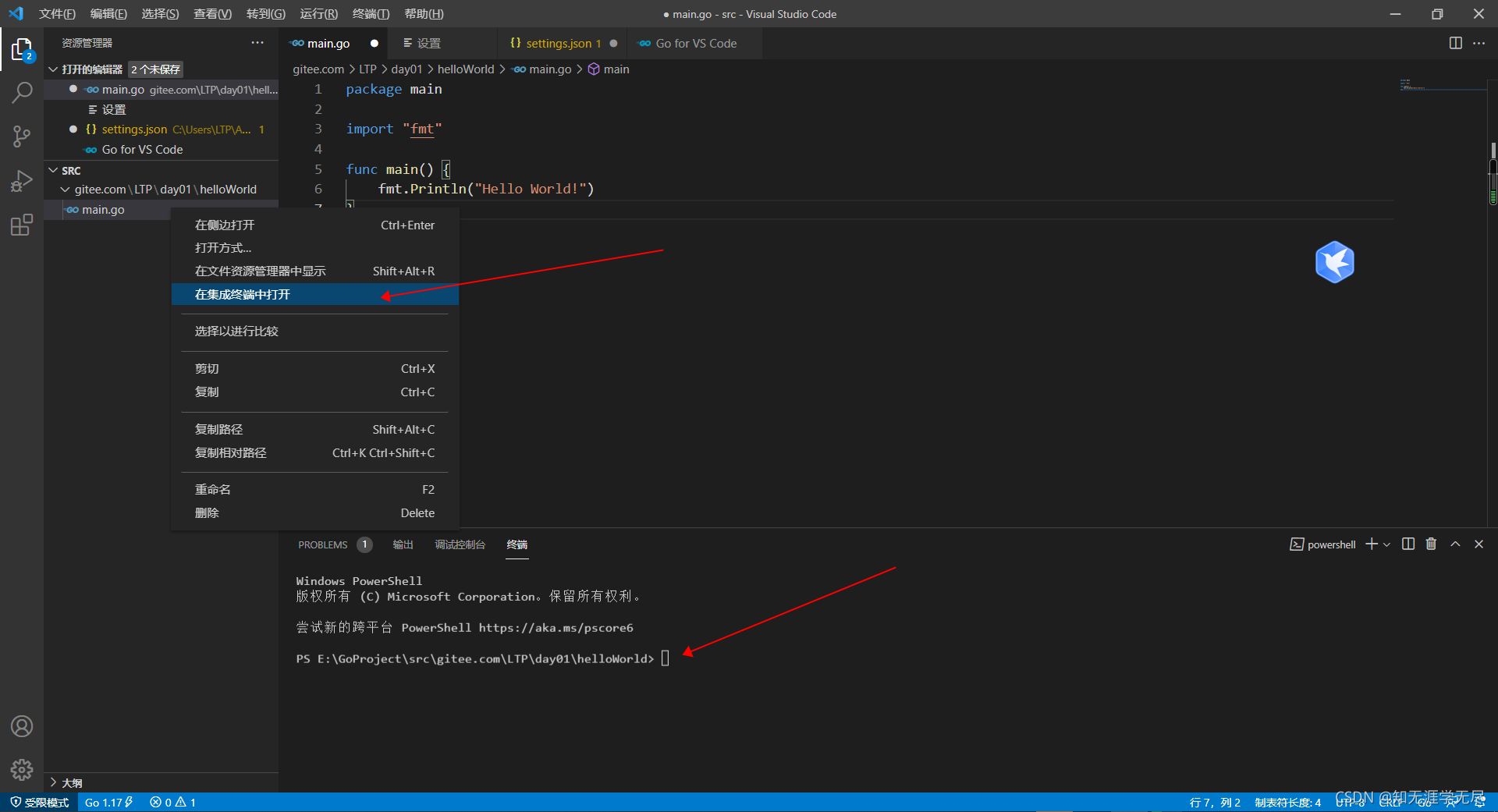Choose Open With menu entry

pos(314,248)
